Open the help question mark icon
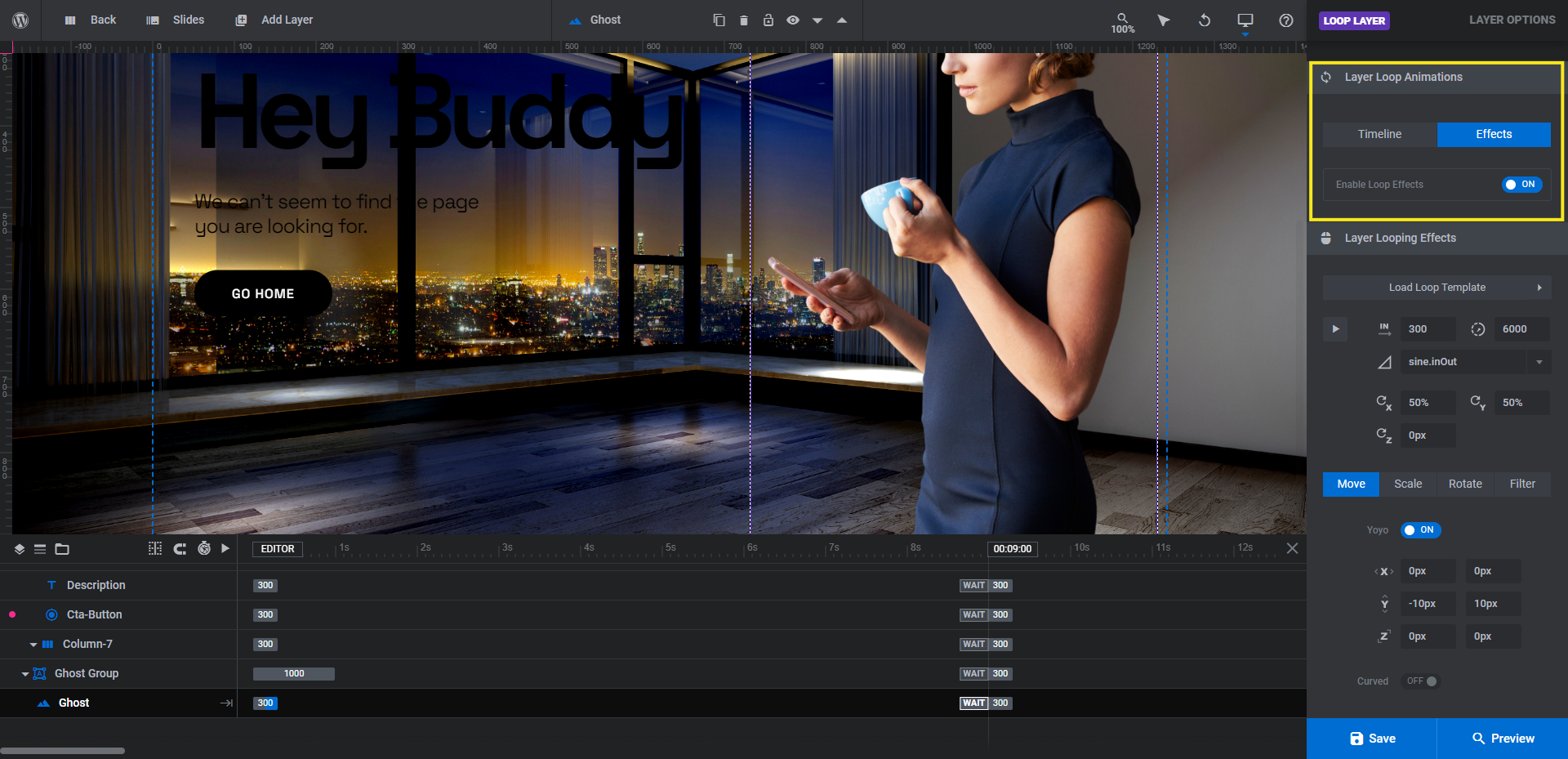 1286,20
